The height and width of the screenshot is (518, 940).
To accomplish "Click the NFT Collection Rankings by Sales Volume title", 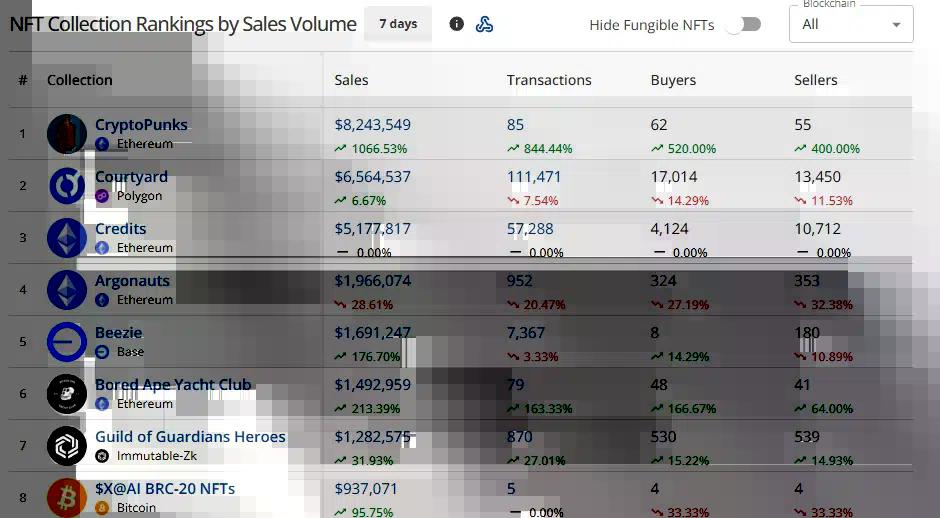I will (183, 24).
